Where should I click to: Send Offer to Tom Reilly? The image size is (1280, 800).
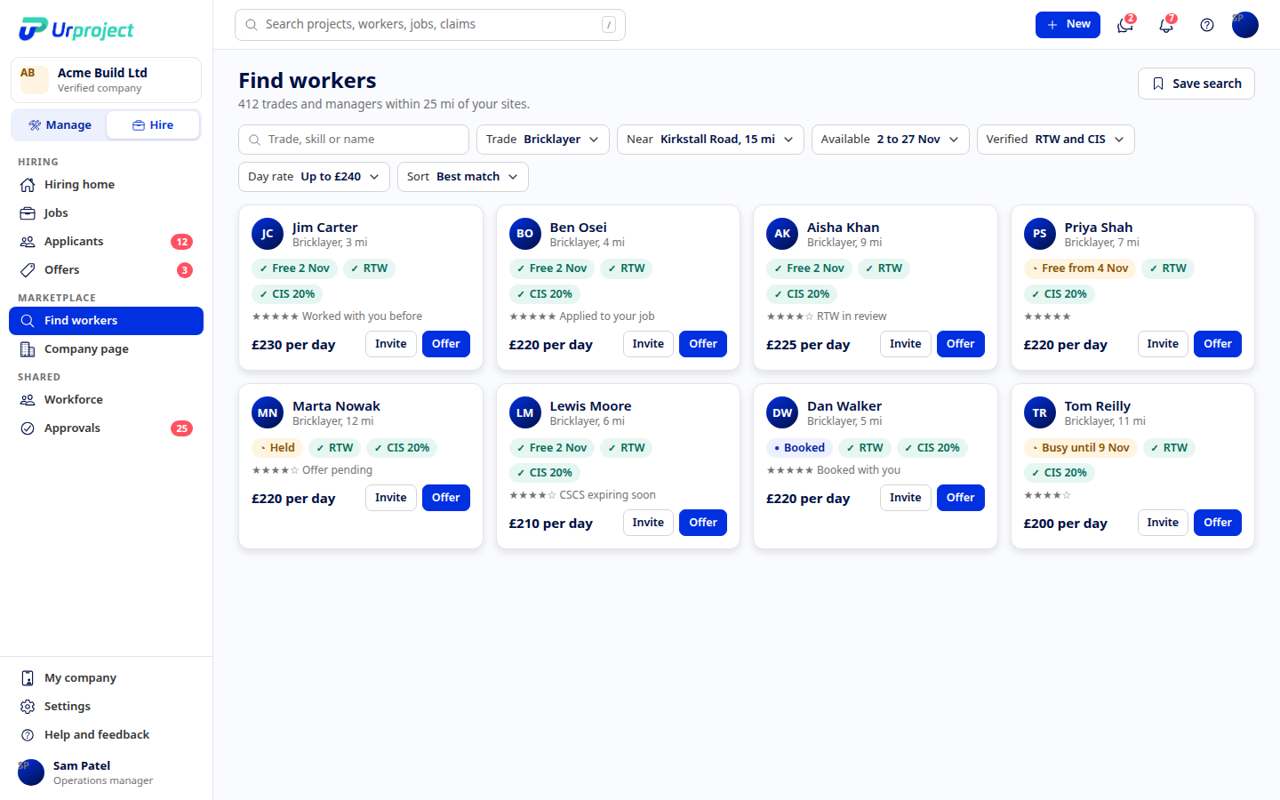coord(1218,523)
